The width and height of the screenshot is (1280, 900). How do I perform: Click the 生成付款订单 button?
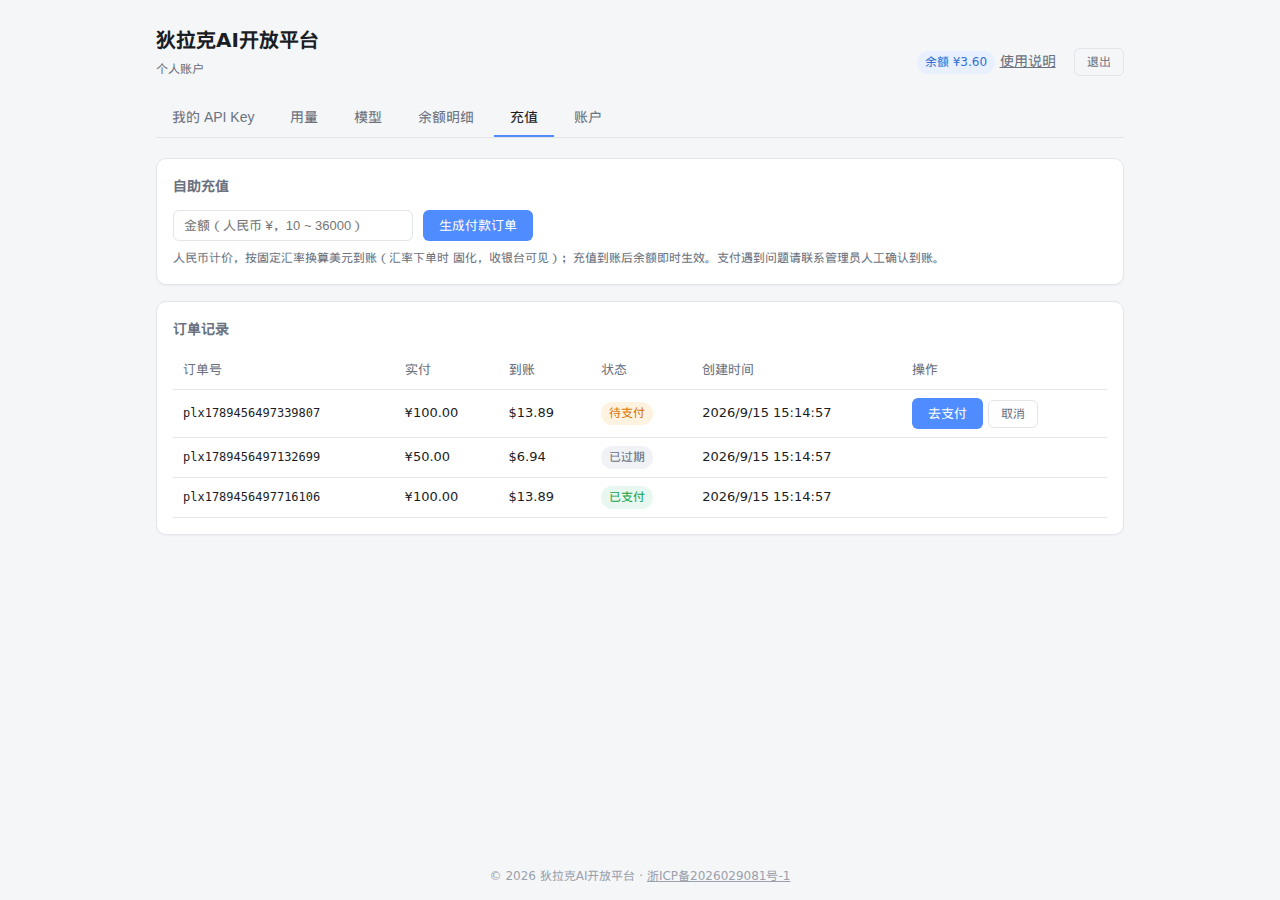pos(478,225)
